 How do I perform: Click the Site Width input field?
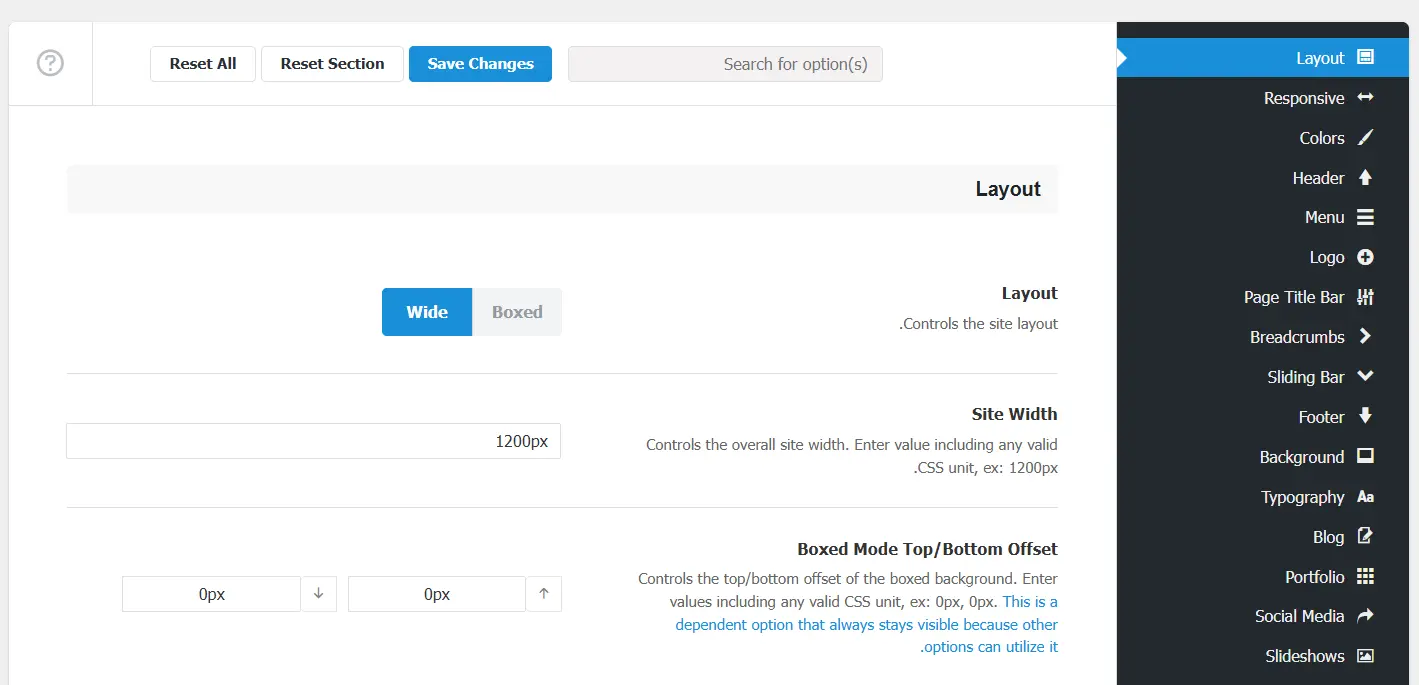click(x=313, y=441)
